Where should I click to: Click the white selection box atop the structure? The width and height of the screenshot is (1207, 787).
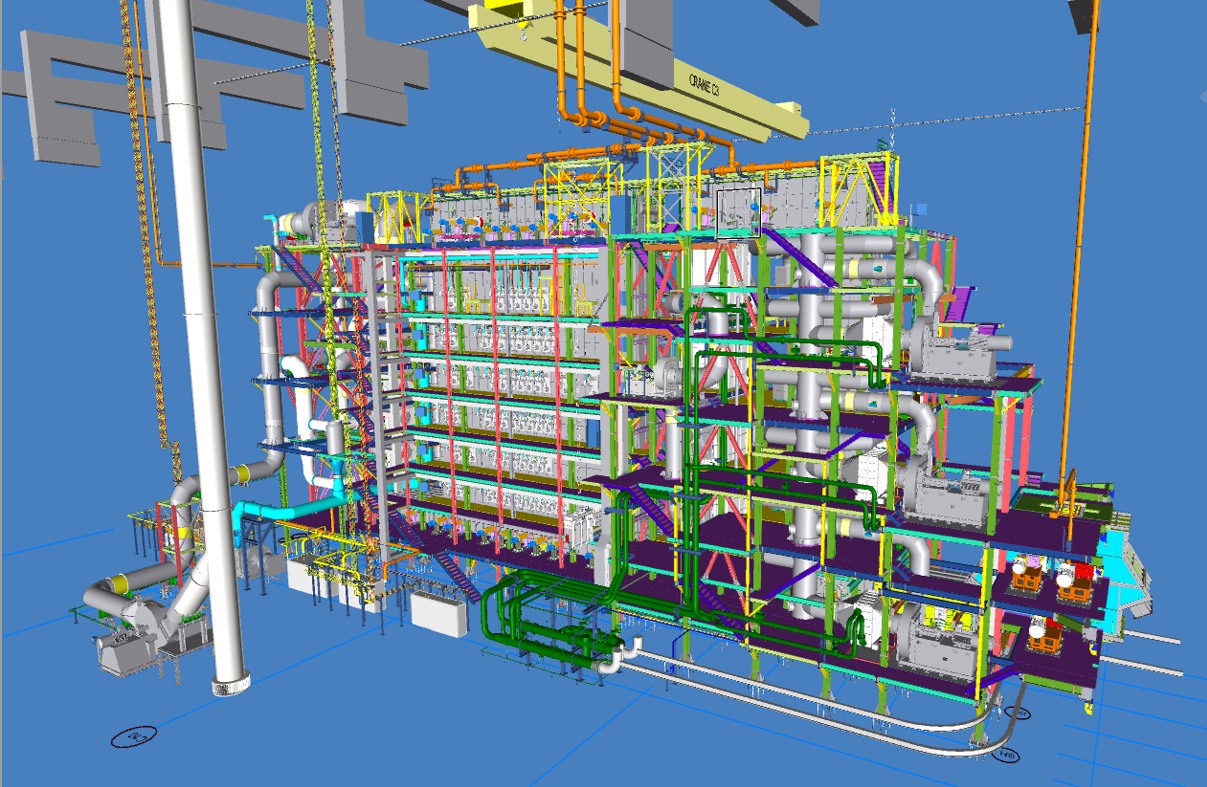click(x=739, y=213)
